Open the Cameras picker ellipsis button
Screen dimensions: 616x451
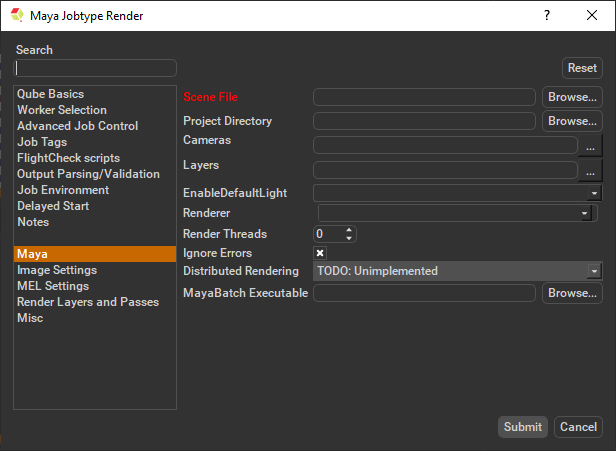pyautogui.click(x=590, y=145)
